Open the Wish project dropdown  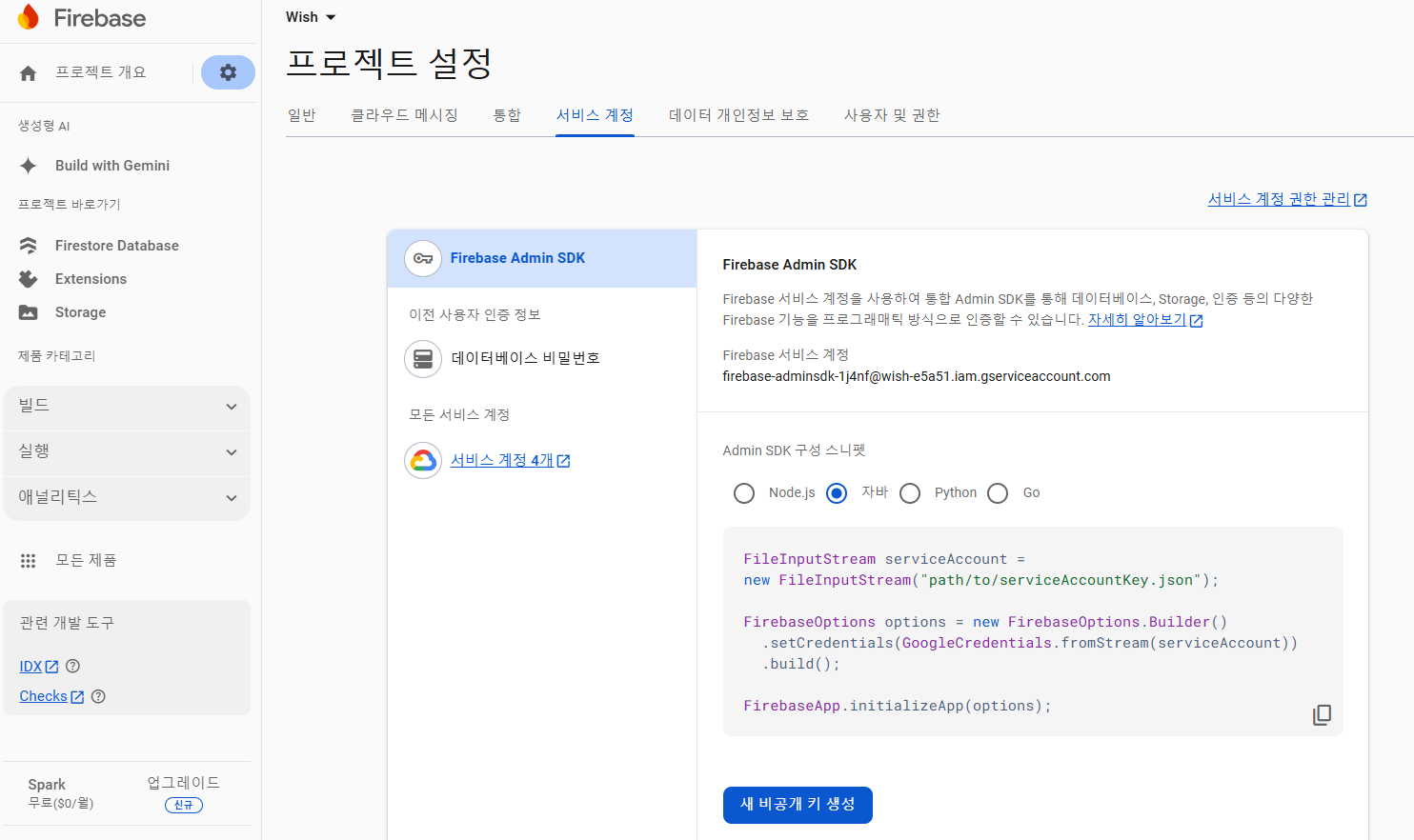coord(311,17)
